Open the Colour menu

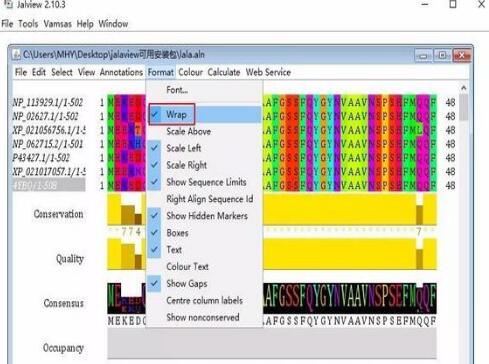tap(191, 72)
